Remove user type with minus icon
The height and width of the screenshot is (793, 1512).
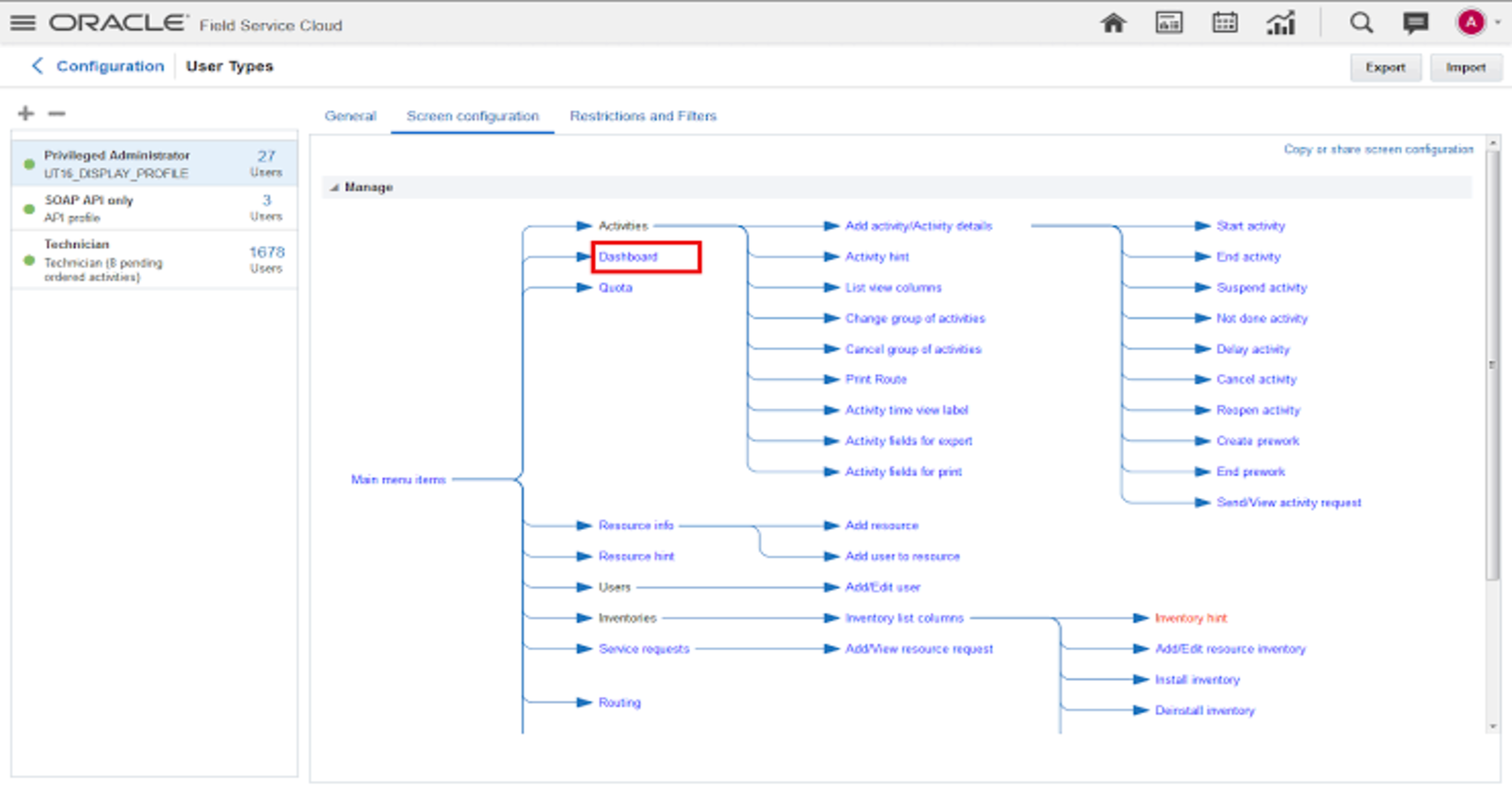pyautogui.click(x=56, y=113)
